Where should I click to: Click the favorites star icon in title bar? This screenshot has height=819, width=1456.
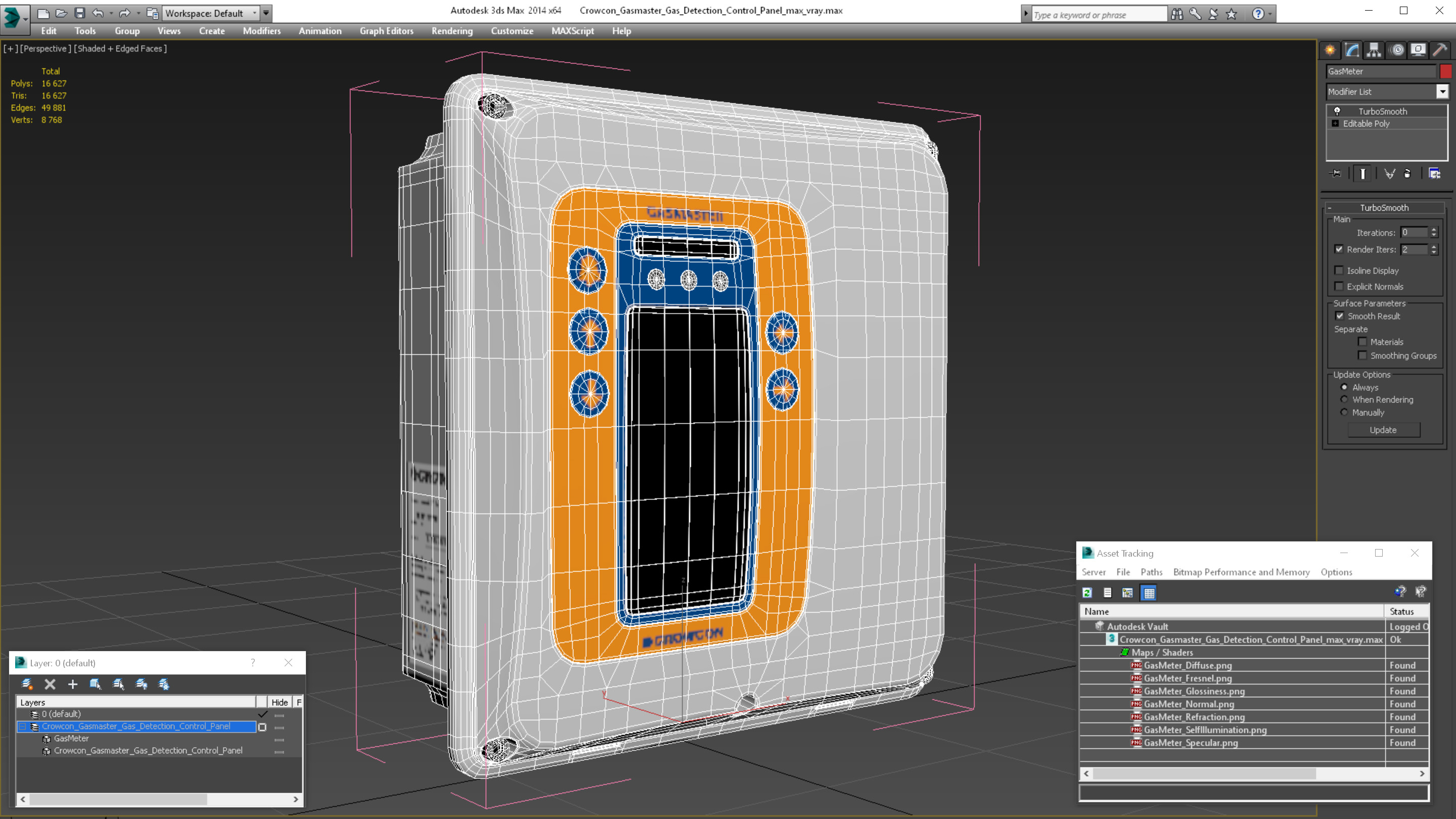pyautogui.click(x=1232, y=14)
